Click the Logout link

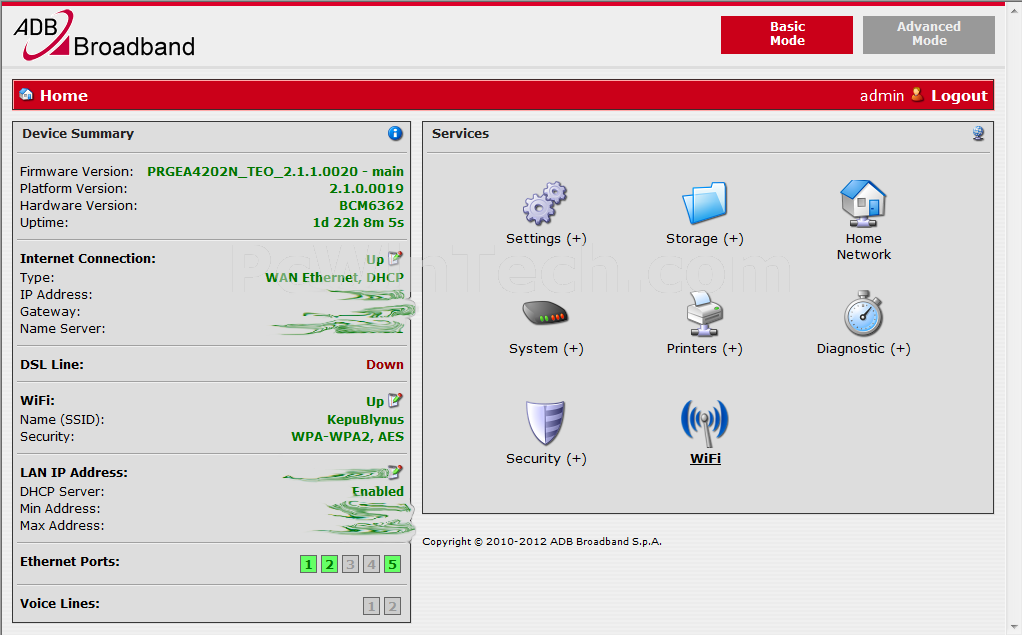coord(959,96)
